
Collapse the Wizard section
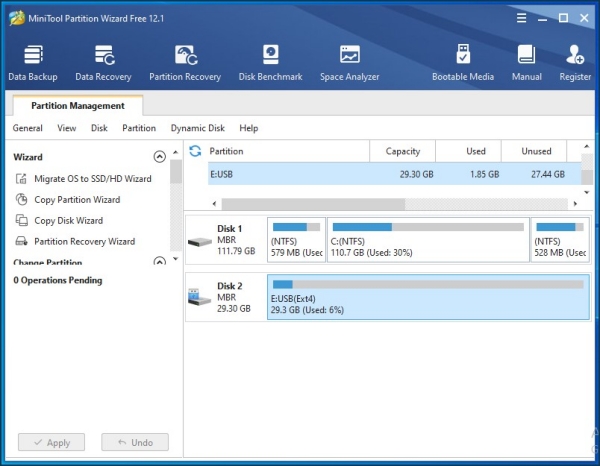[x=160, y=157]
